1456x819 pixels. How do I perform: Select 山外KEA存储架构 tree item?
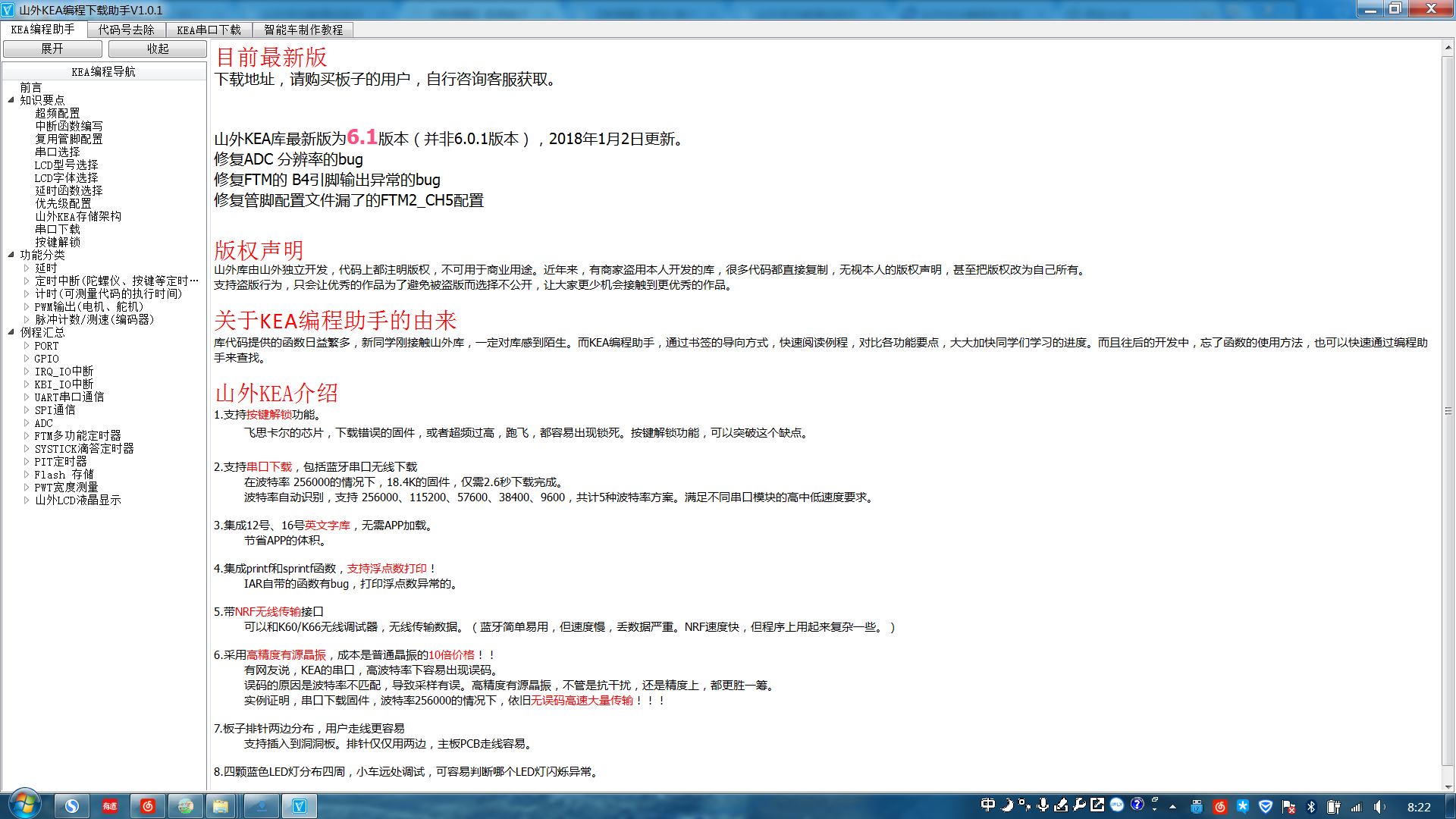(x=78, y=216)
